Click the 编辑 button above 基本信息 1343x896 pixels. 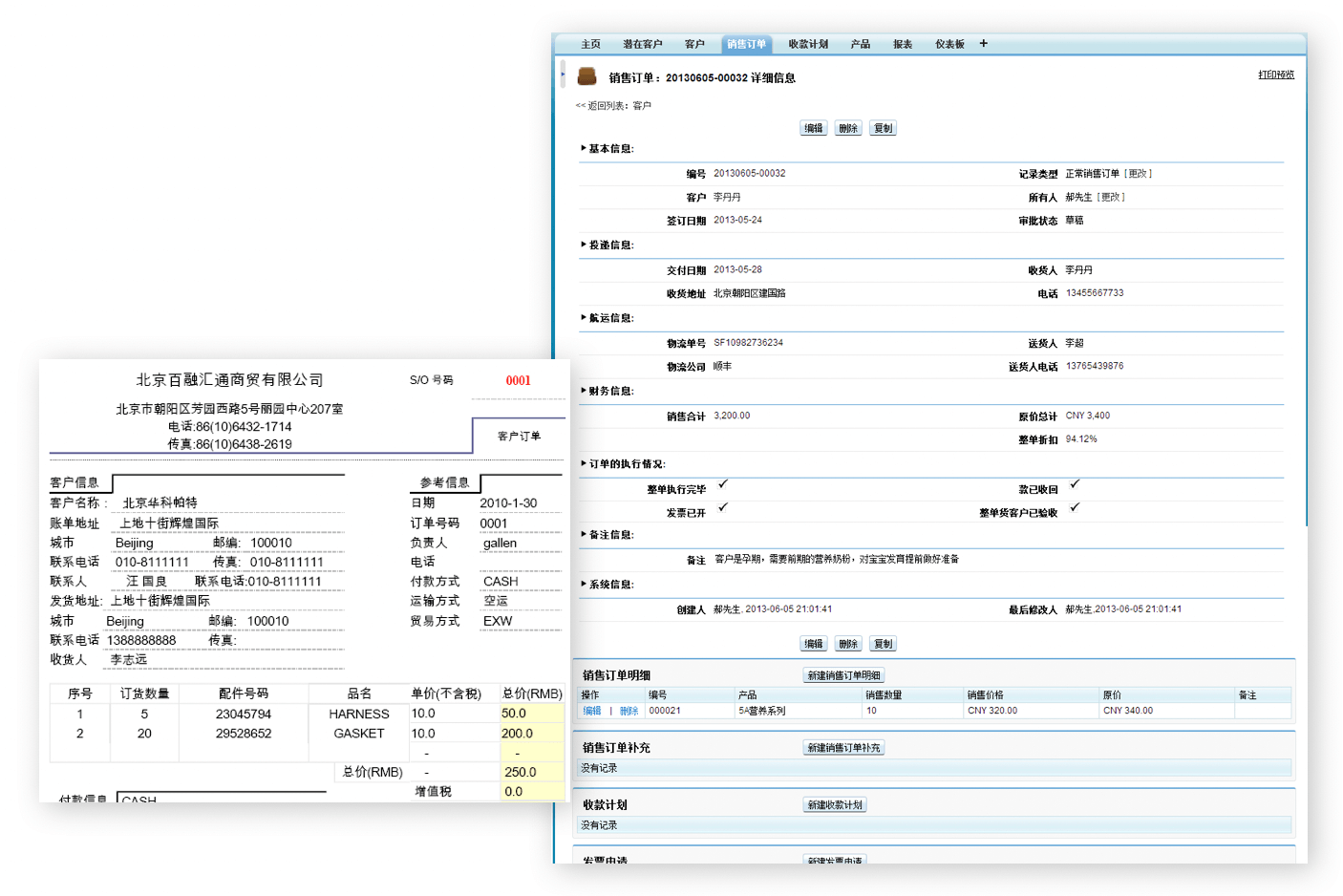pyautogui.click(x=814, y=128)
